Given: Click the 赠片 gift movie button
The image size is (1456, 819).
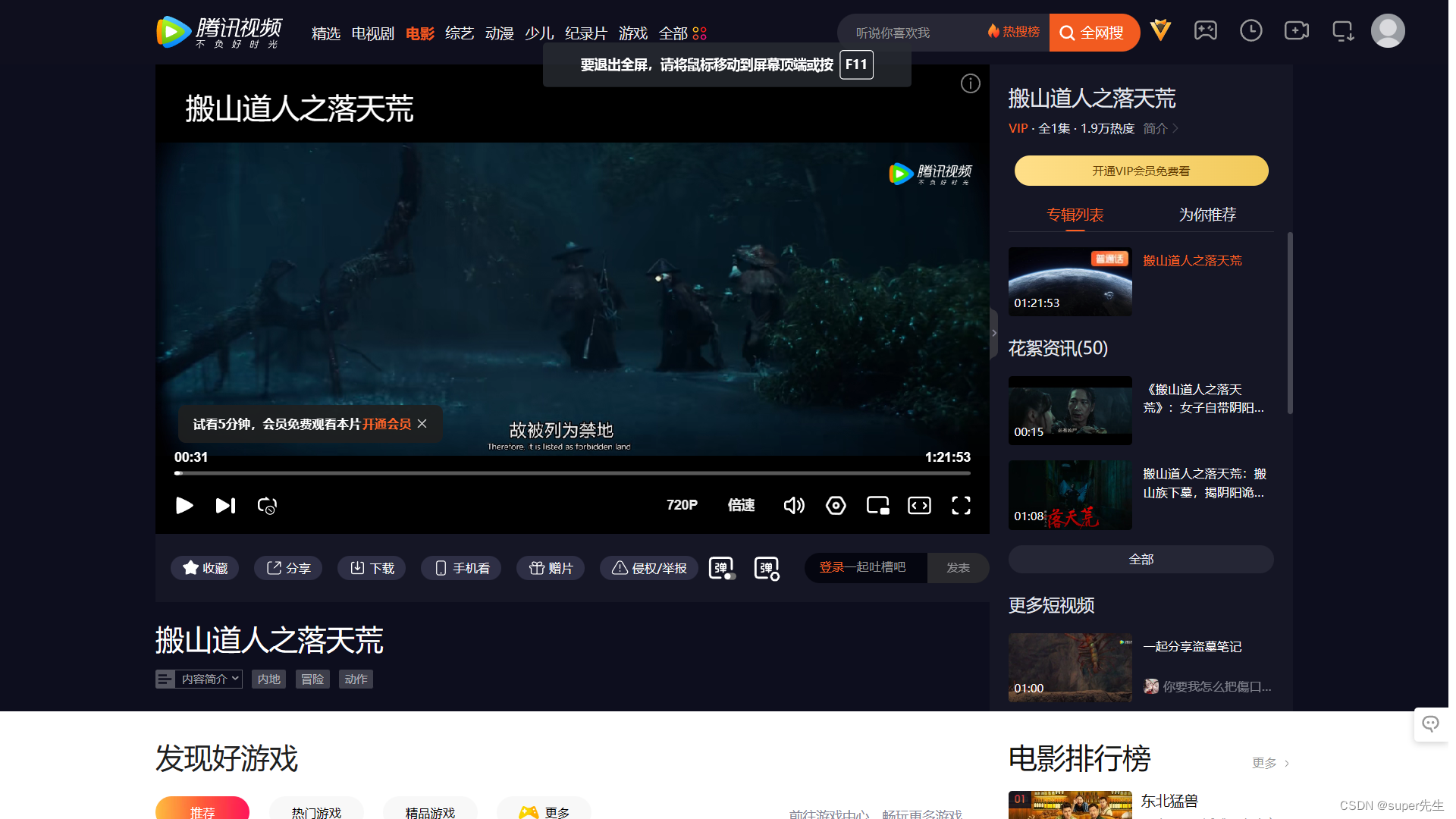Looking at the screenshot, I should click(551, 568).
